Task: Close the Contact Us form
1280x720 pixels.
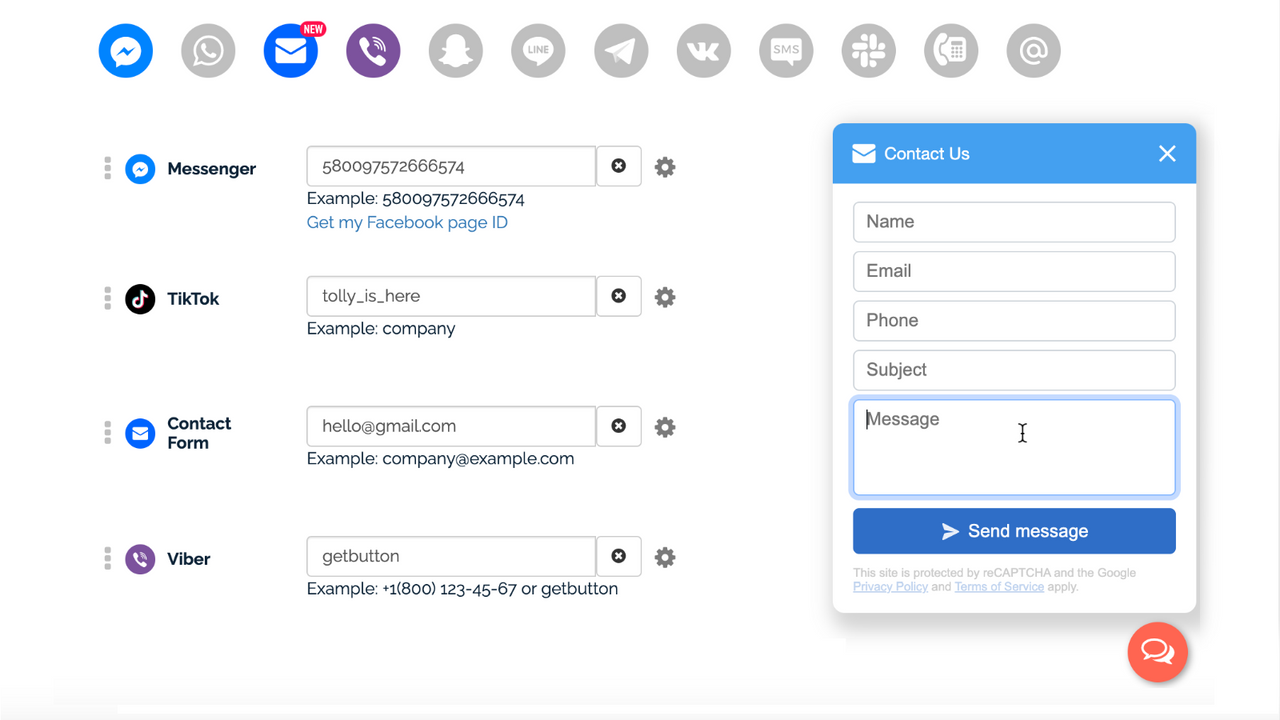Action: click(1167, 153)
